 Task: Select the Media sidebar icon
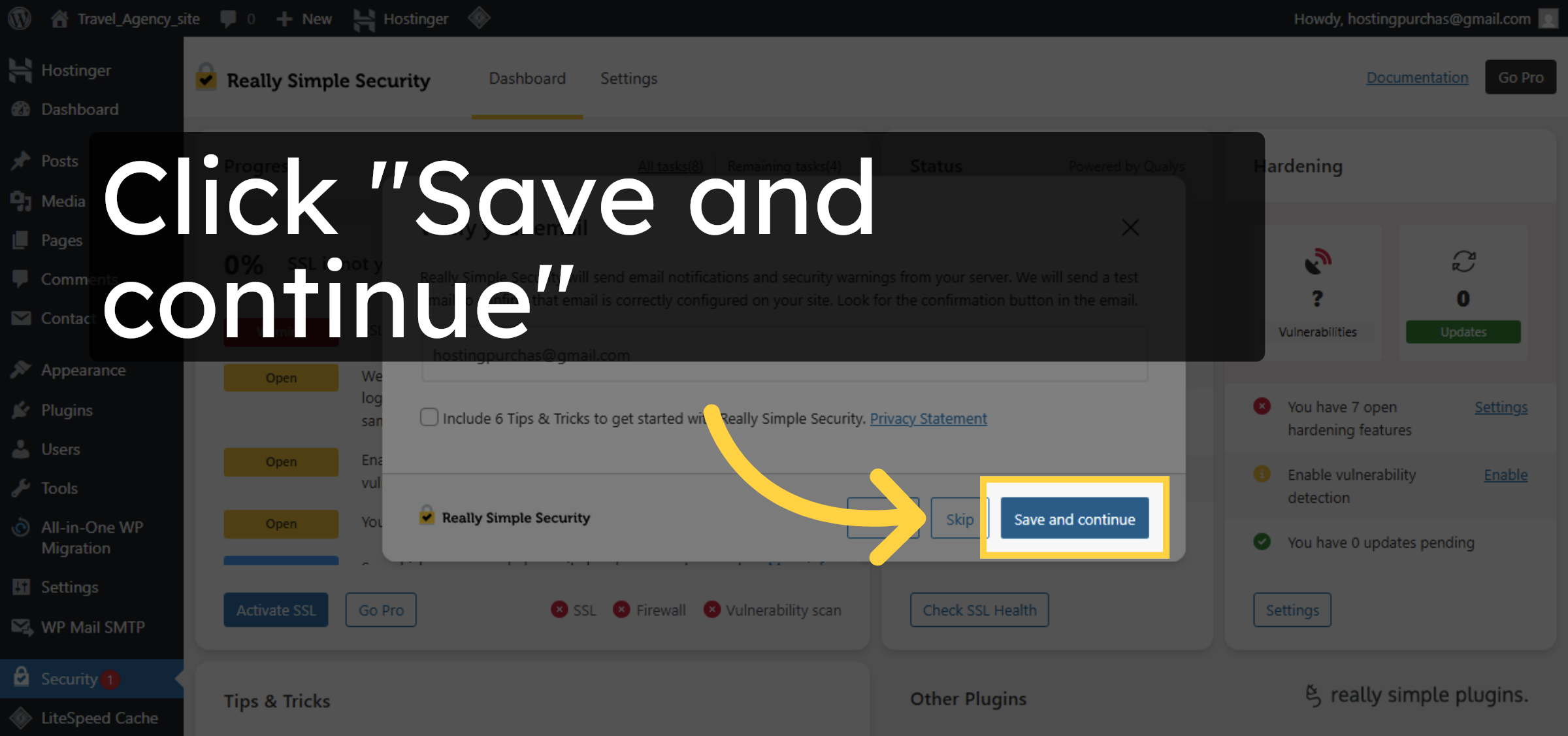click(x=22, y=201)
